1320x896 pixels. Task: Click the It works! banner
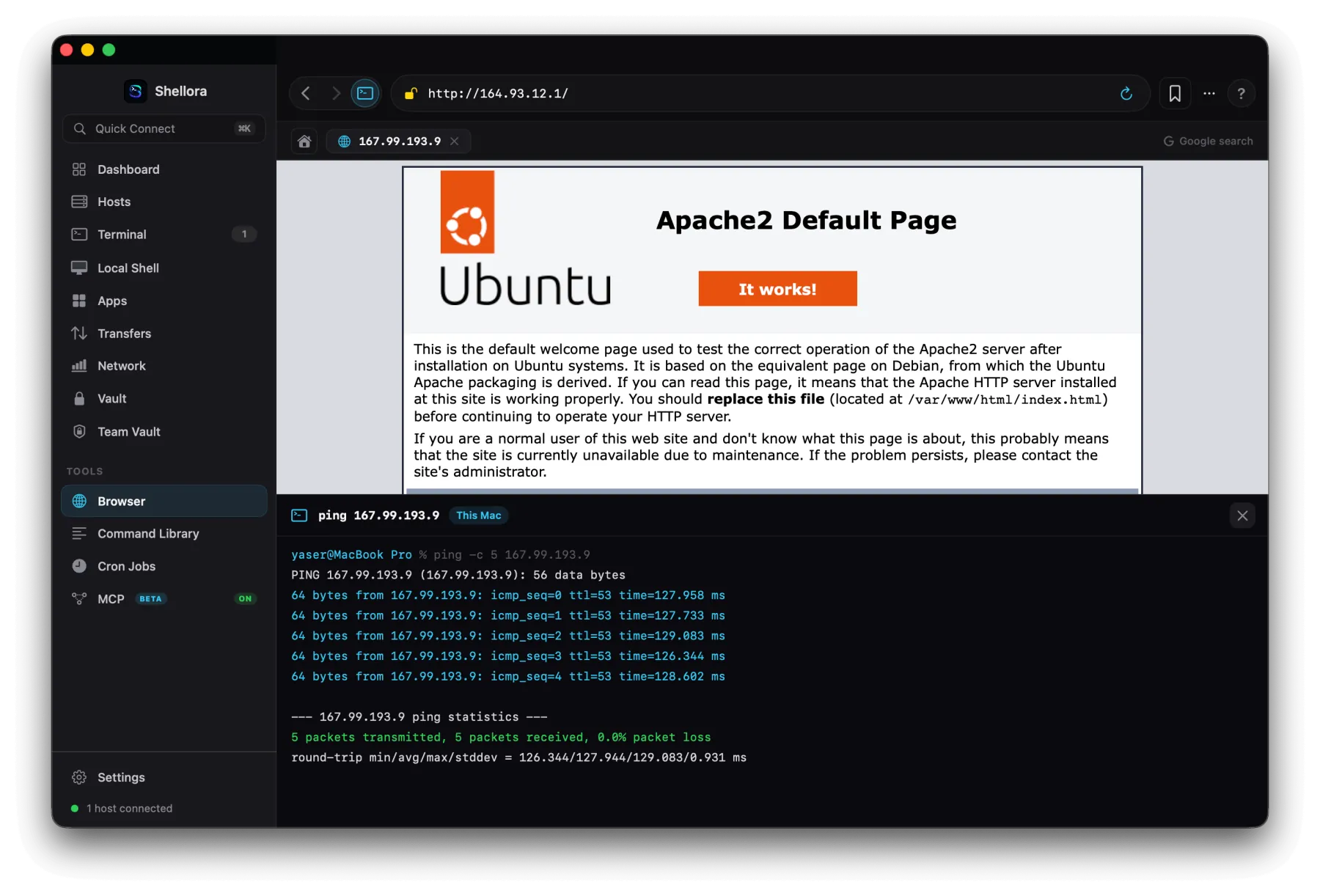coord(777,289)
